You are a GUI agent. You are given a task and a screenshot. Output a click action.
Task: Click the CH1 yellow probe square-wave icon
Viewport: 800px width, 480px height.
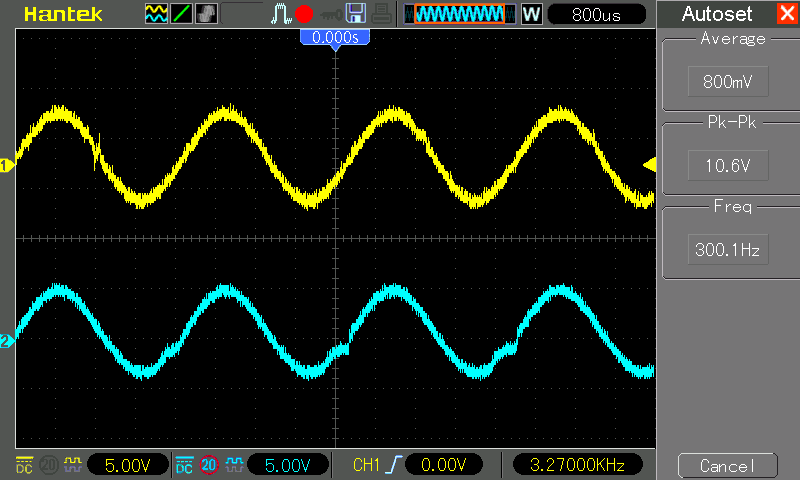[x=73, y=464]
